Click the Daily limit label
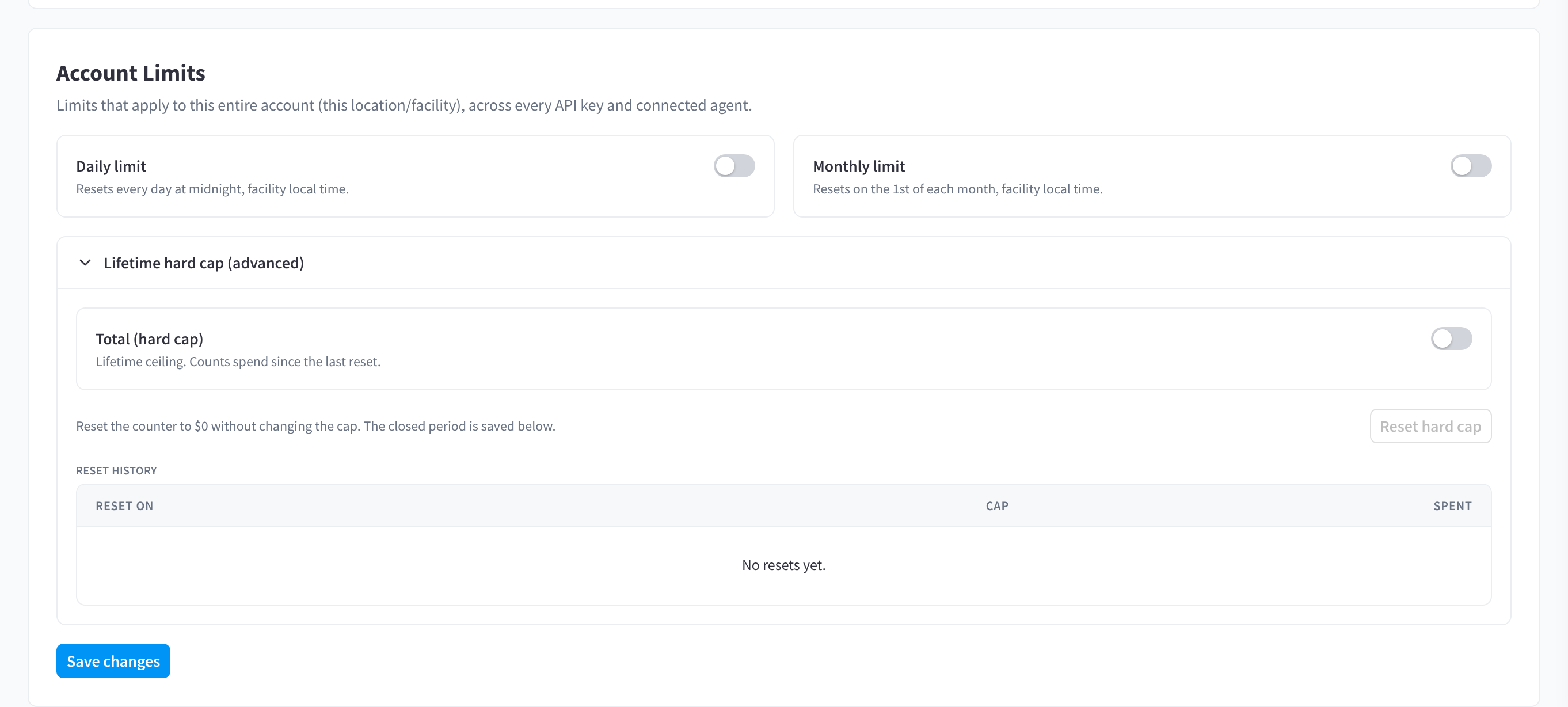 112,166
